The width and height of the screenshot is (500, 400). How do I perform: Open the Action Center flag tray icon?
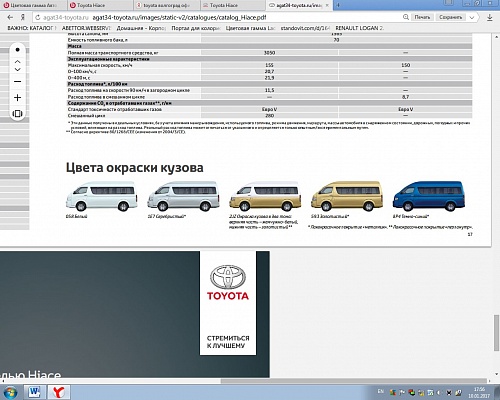pyautogui.click(x=402, y=393)
